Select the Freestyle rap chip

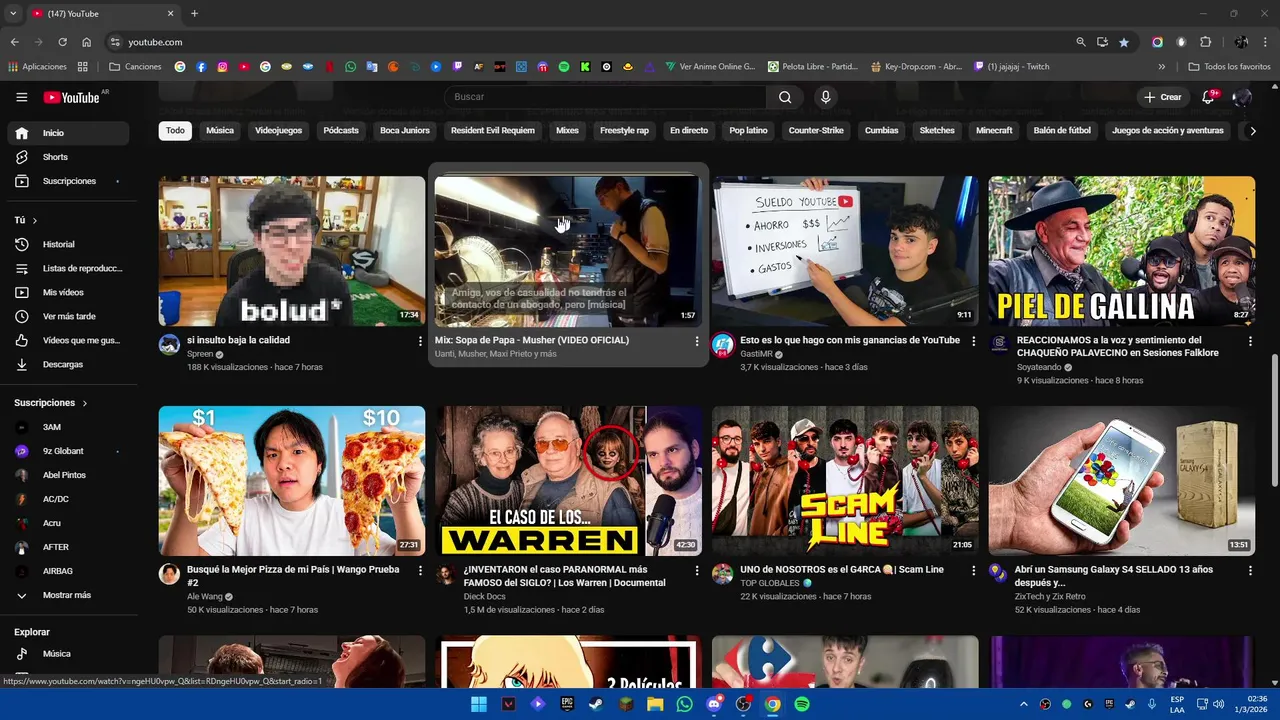624,131
